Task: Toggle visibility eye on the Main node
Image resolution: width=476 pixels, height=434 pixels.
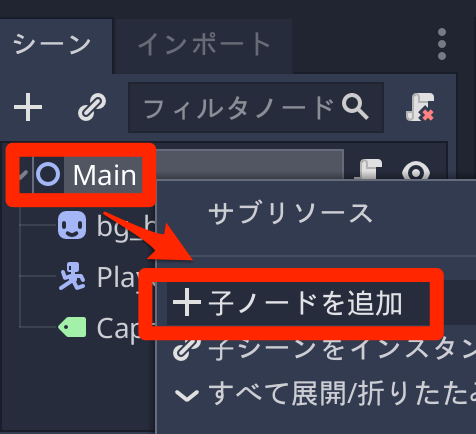Action: click(x=416, y=171)
